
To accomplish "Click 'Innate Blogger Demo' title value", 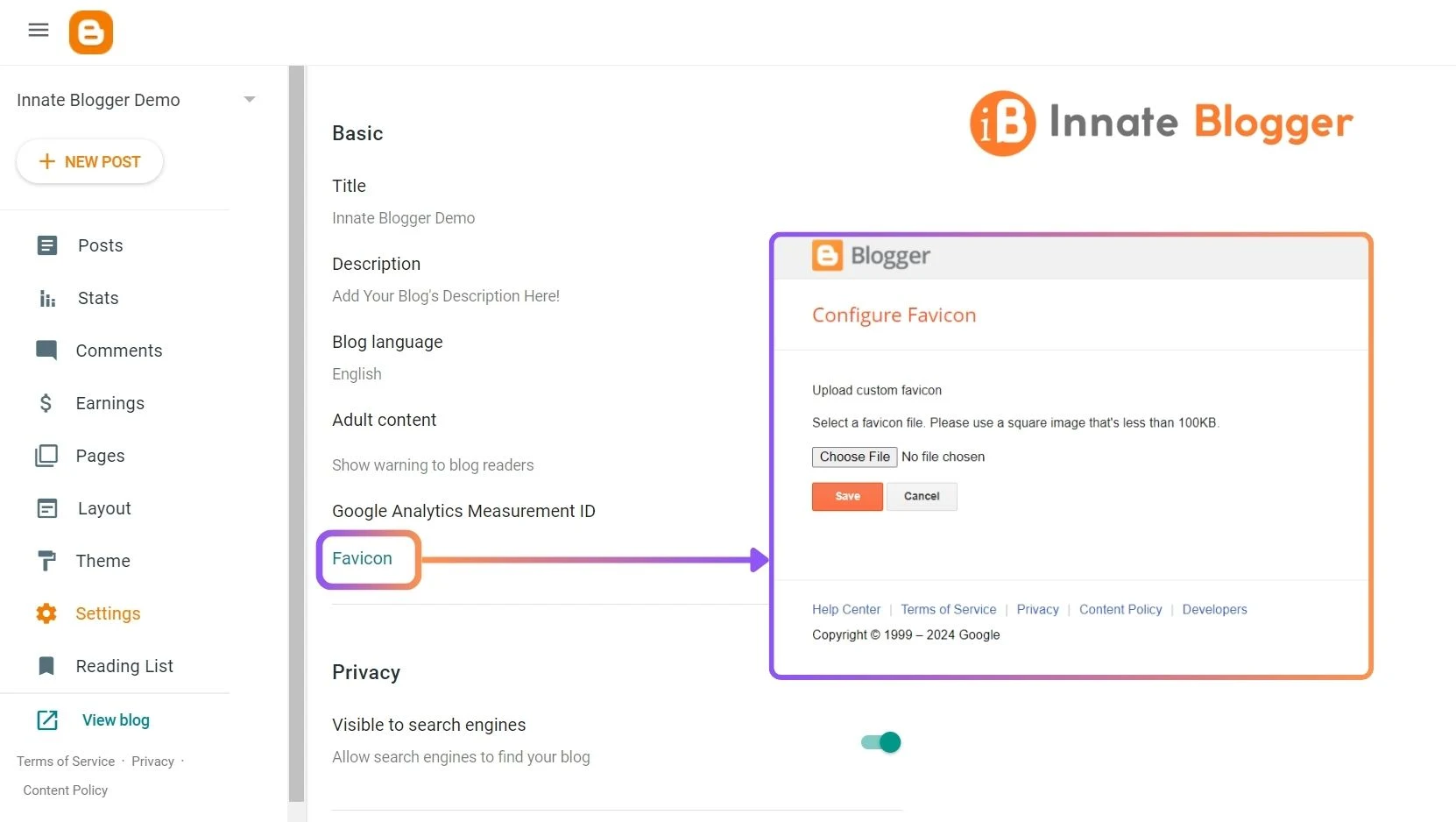I will pyautogui.click(x=403, y=218).
